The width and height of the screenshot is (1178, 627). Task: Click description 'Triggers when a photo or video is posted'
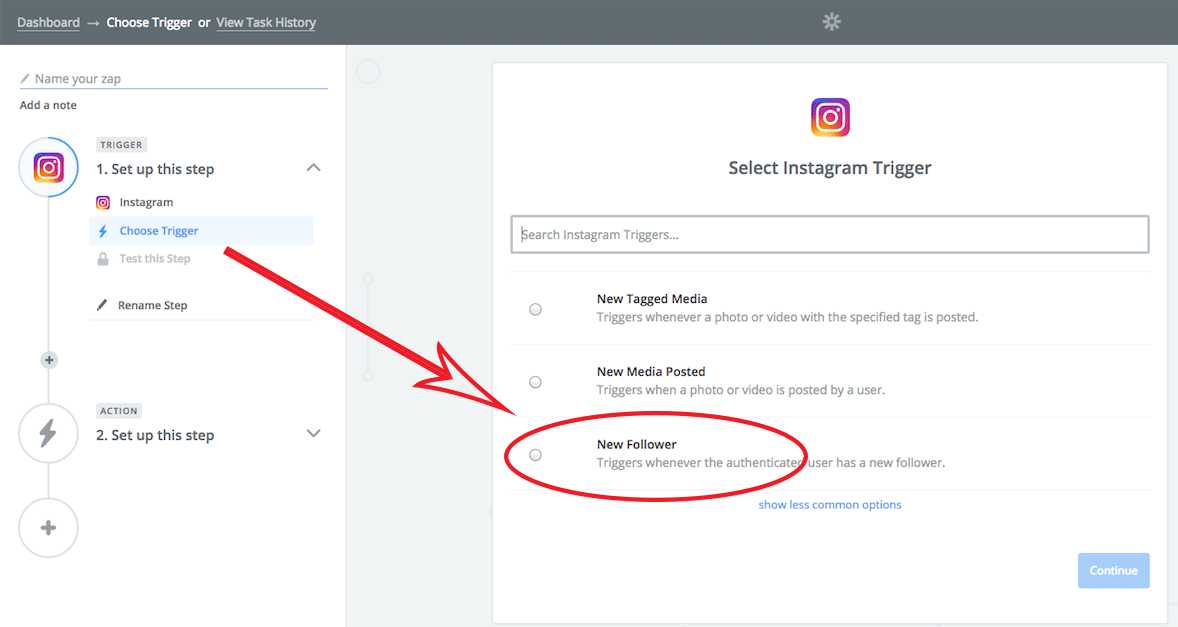741,390
